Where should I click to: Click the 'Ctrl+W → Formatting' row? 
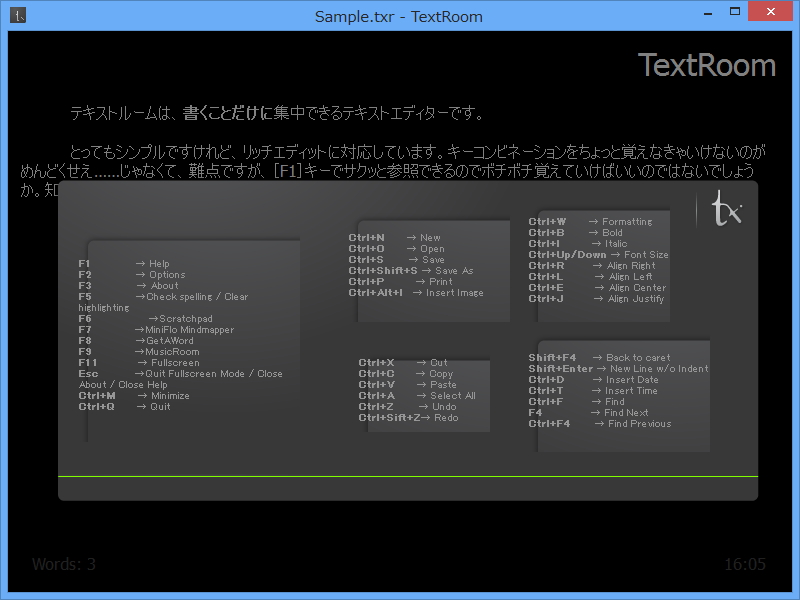591,221
